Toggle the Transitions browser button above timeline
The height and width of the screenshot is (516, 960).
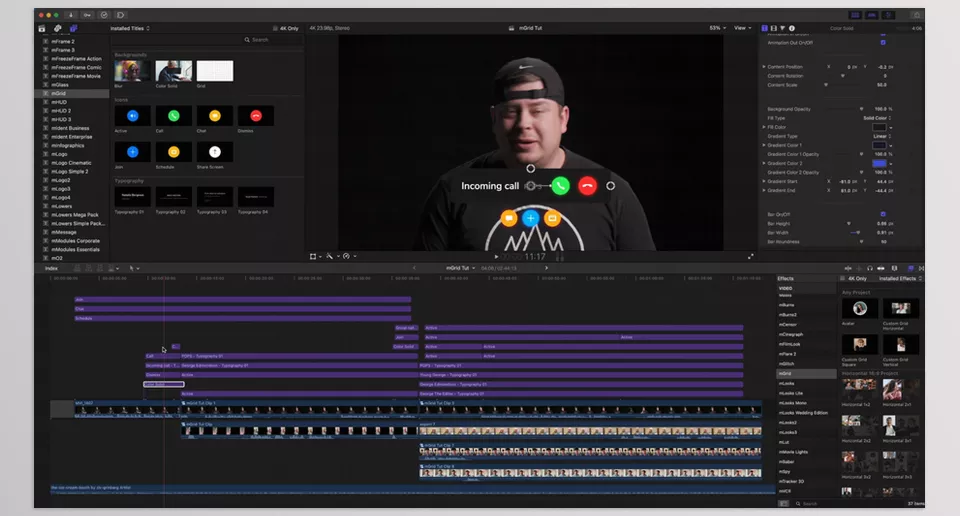(x=921, y=268)
